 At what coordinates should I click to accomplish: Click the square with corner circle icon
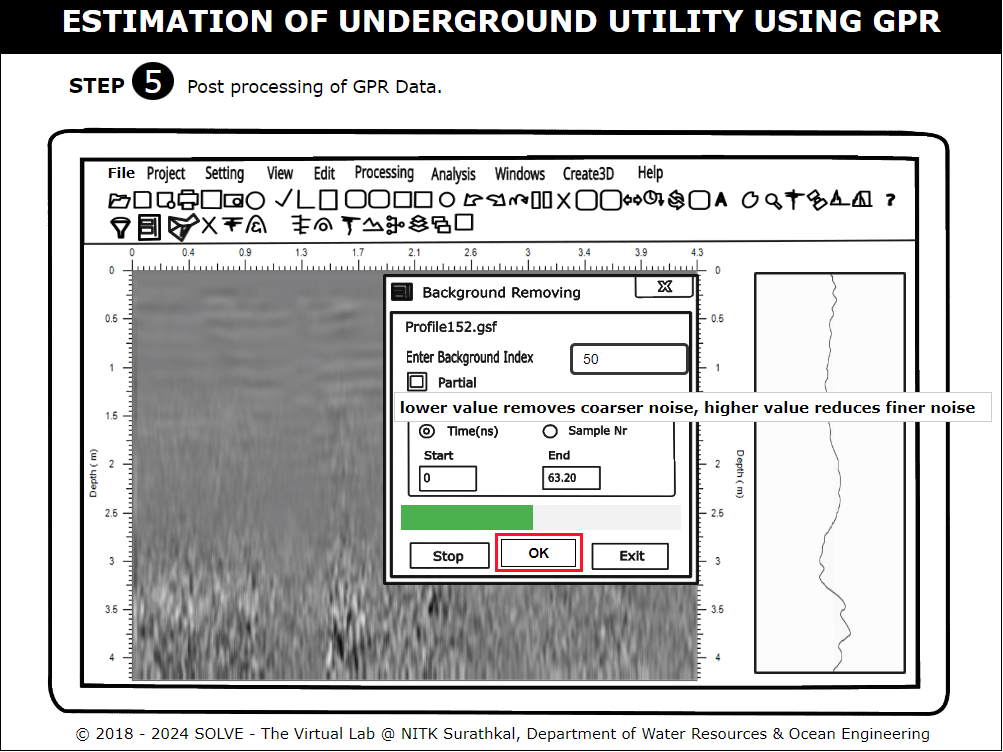tap(166, 201)
